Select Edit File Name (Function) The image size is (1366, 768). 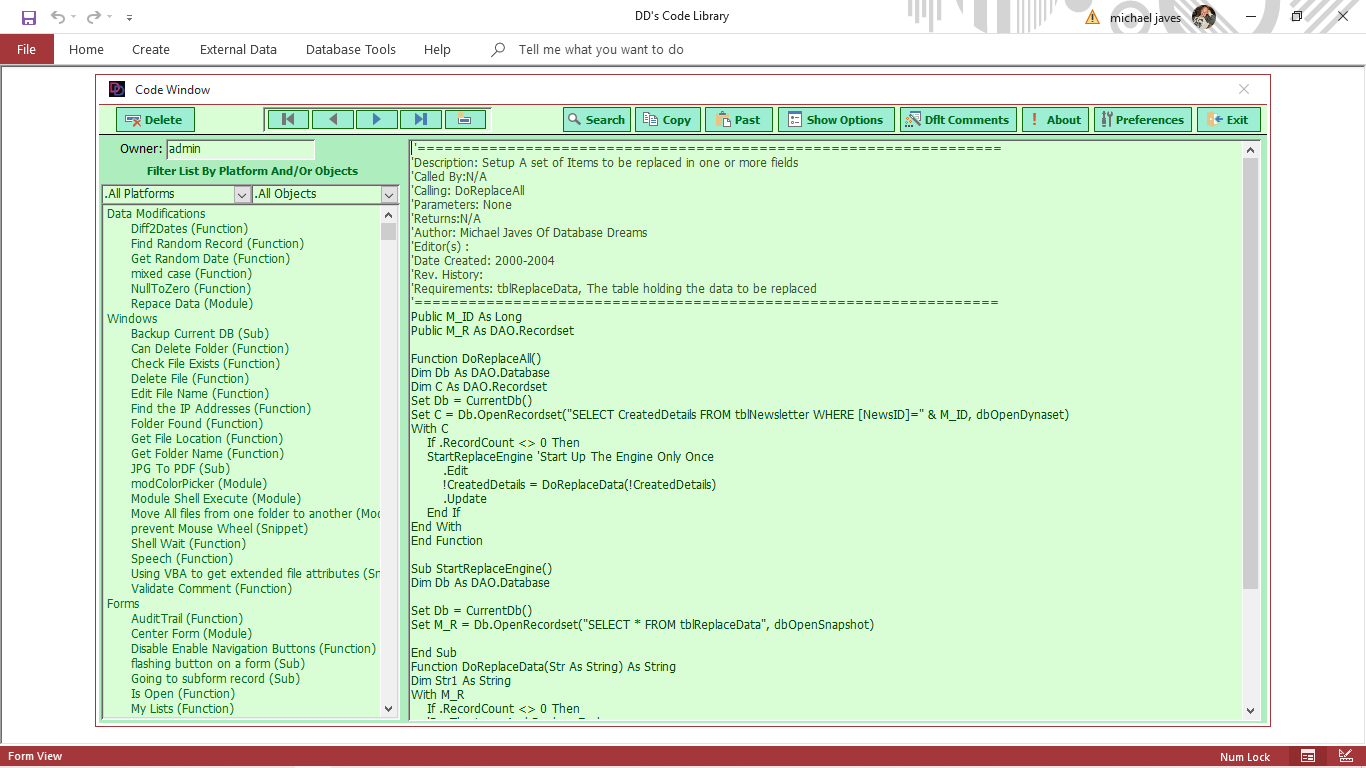200,394
